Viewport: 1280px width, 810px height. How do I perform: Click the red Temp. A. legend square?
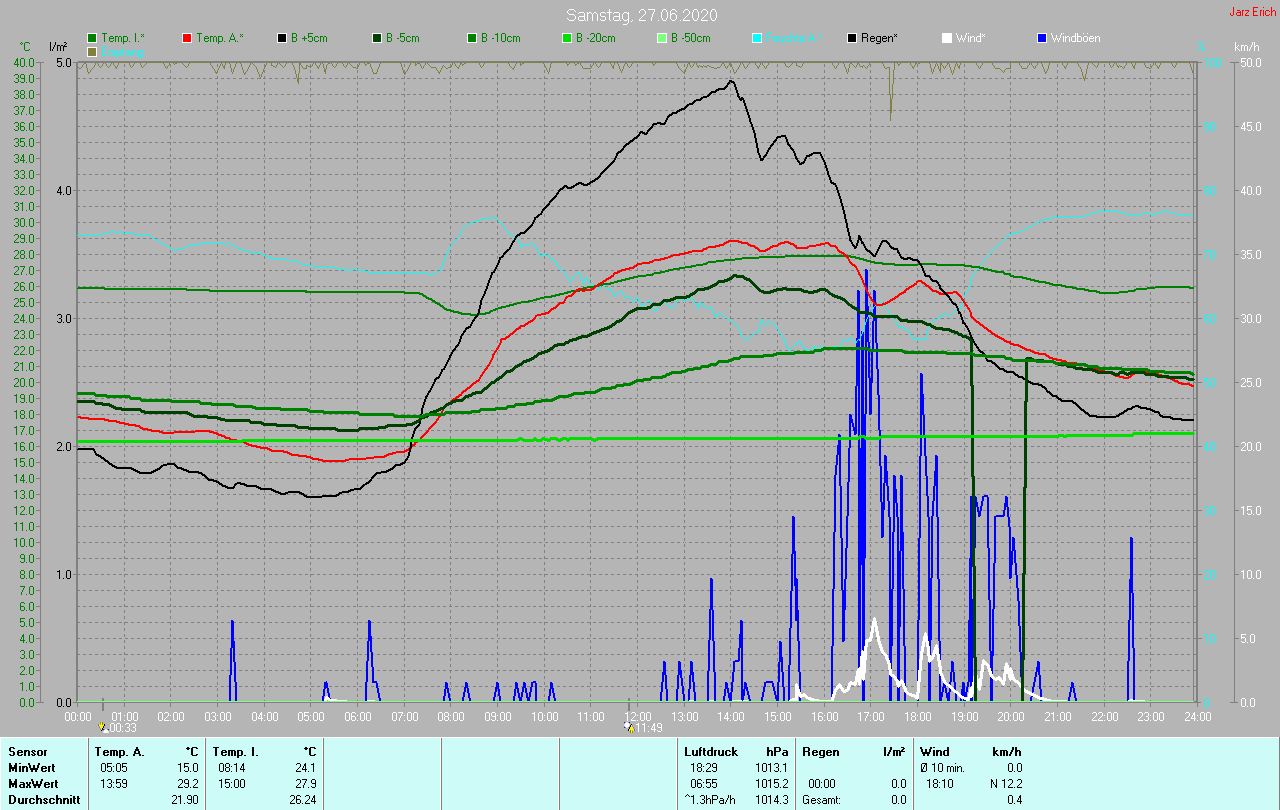(x=188, y=38)
